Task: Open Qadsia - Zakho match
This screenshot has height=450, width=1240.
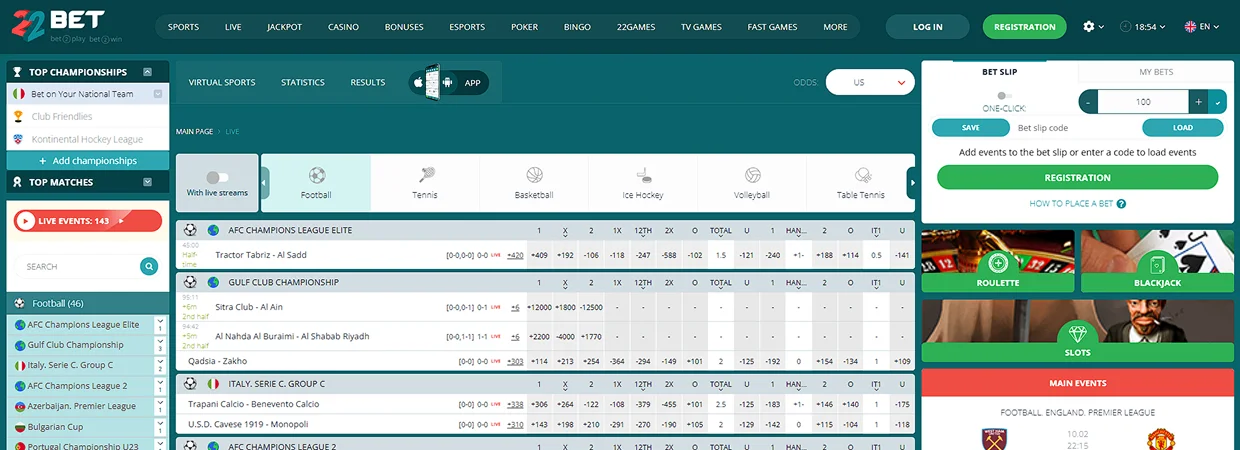Action: pos(217,361)
